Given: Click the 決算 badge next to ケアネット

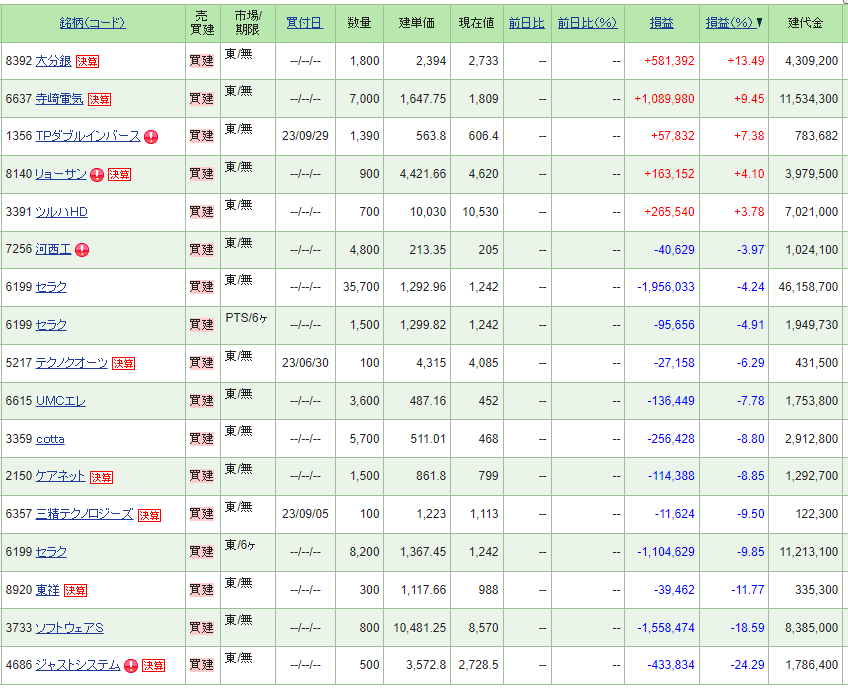Looking at the screenshot, I should point(101,477).
